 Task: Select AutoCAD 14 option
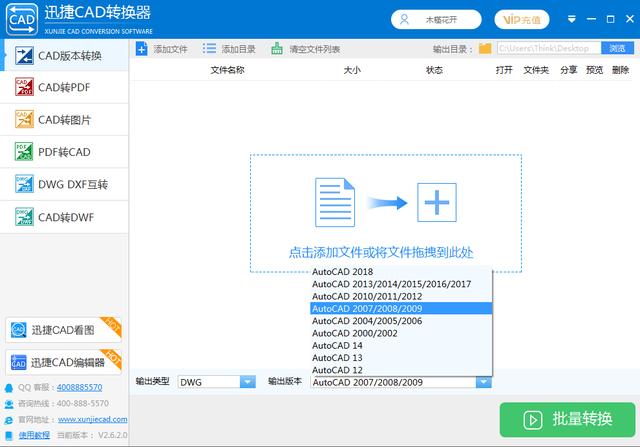click(x=401, y=345)
